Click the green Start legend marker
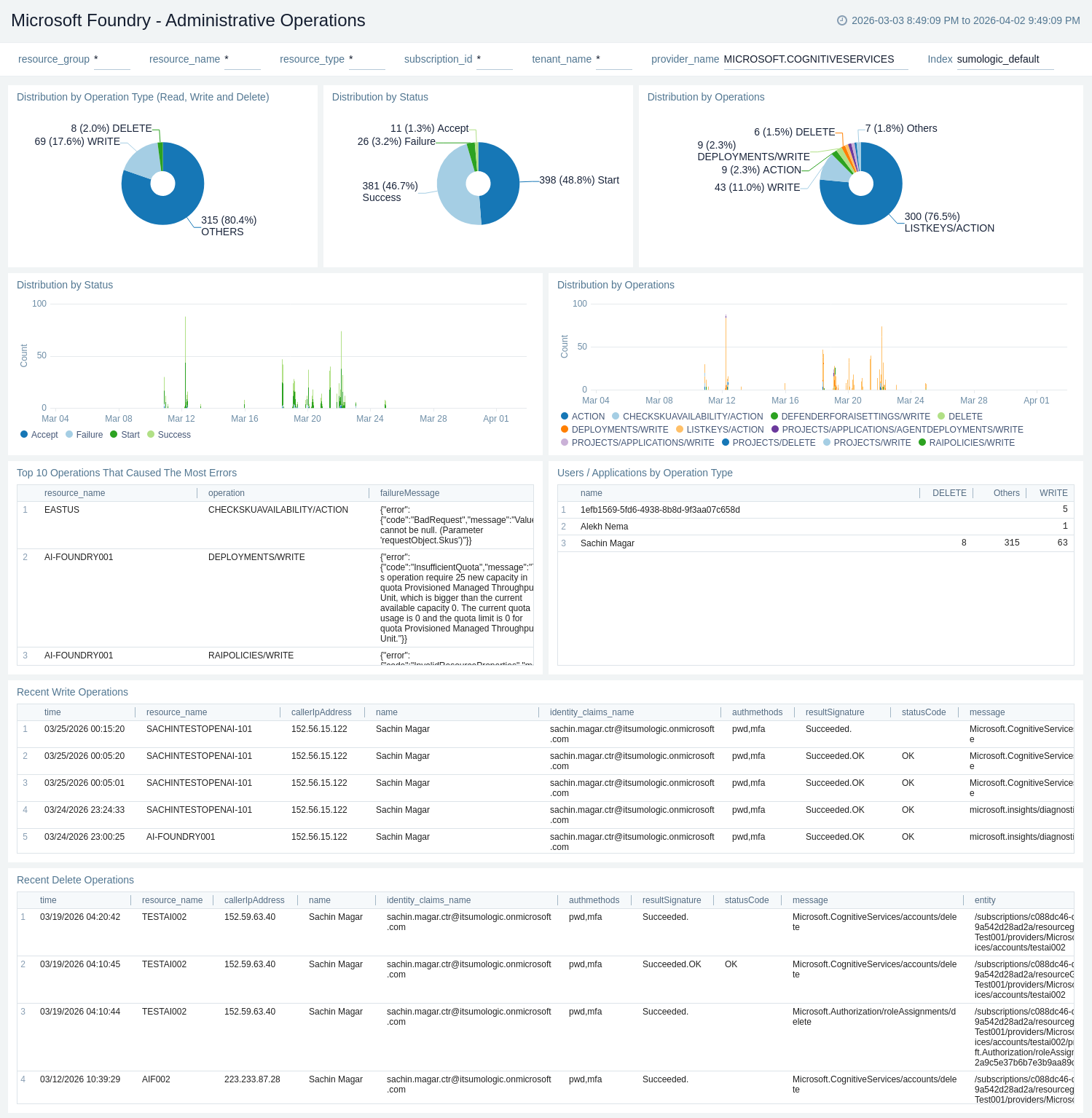 (x=114, y=435)
